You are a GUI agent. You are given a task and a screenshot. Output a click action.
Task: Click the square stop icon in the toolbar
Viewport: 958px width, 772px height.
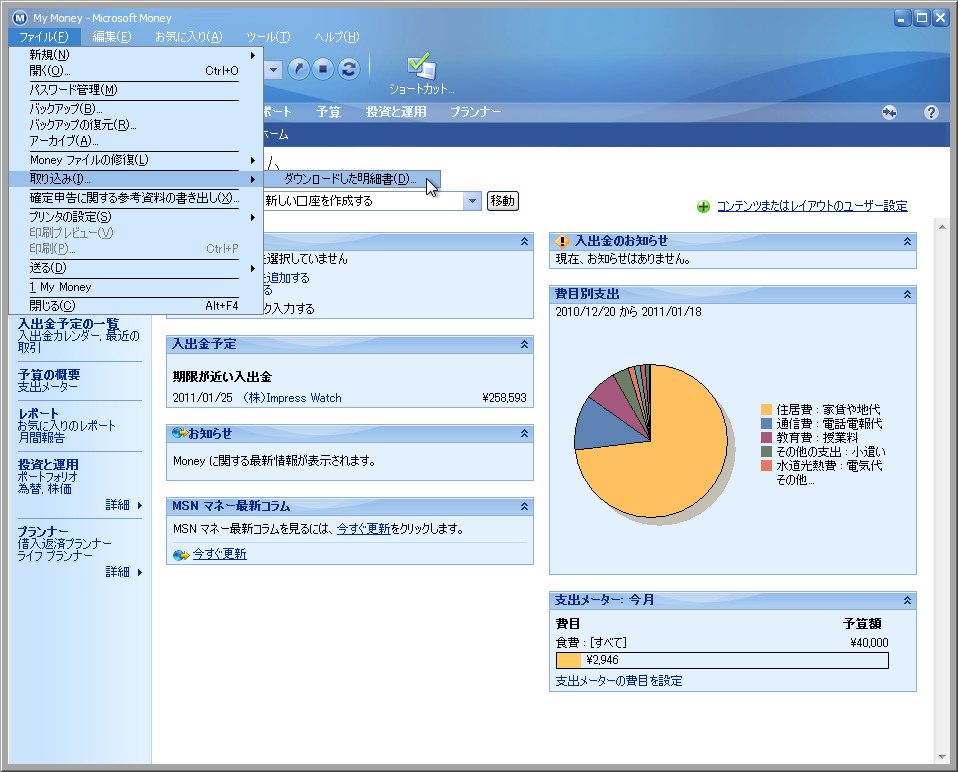click(322, 69)
